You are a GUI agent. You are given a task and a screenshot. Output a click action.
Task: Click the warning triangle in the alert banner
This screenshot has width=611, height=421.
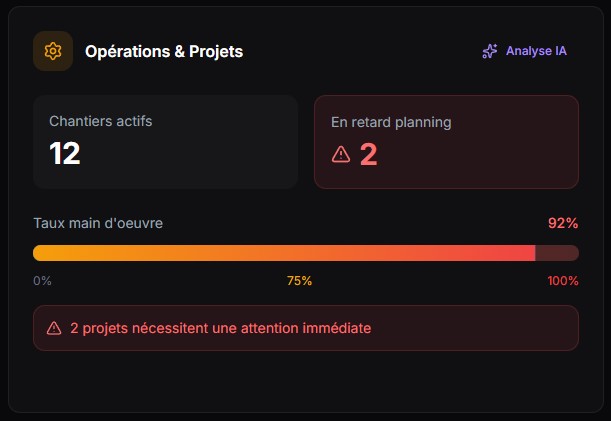[54, 328]
